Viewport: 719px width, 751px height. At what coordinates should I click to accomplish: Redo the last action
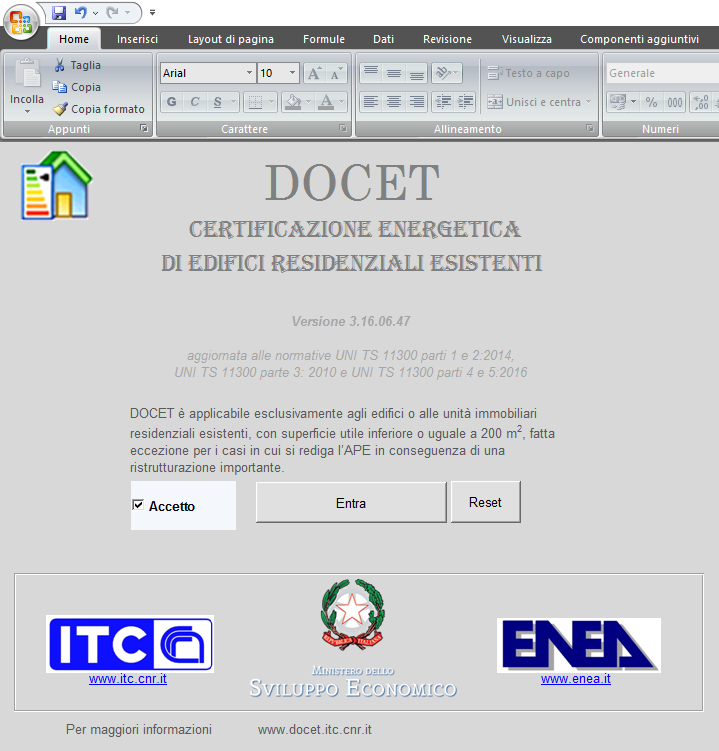pos(113,13)
